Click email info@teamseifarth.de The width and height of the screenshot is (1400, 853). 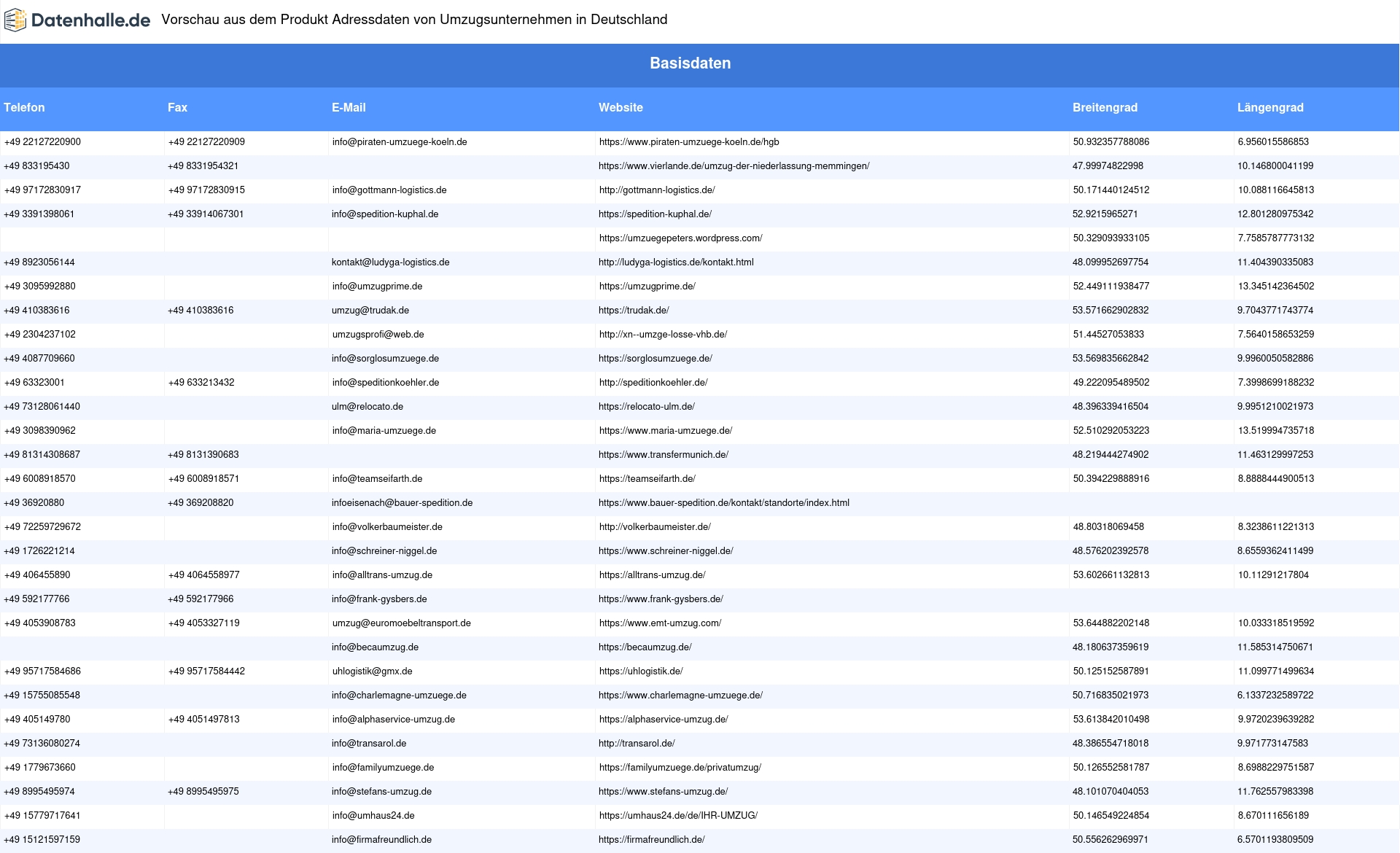(x=378, y=479)
